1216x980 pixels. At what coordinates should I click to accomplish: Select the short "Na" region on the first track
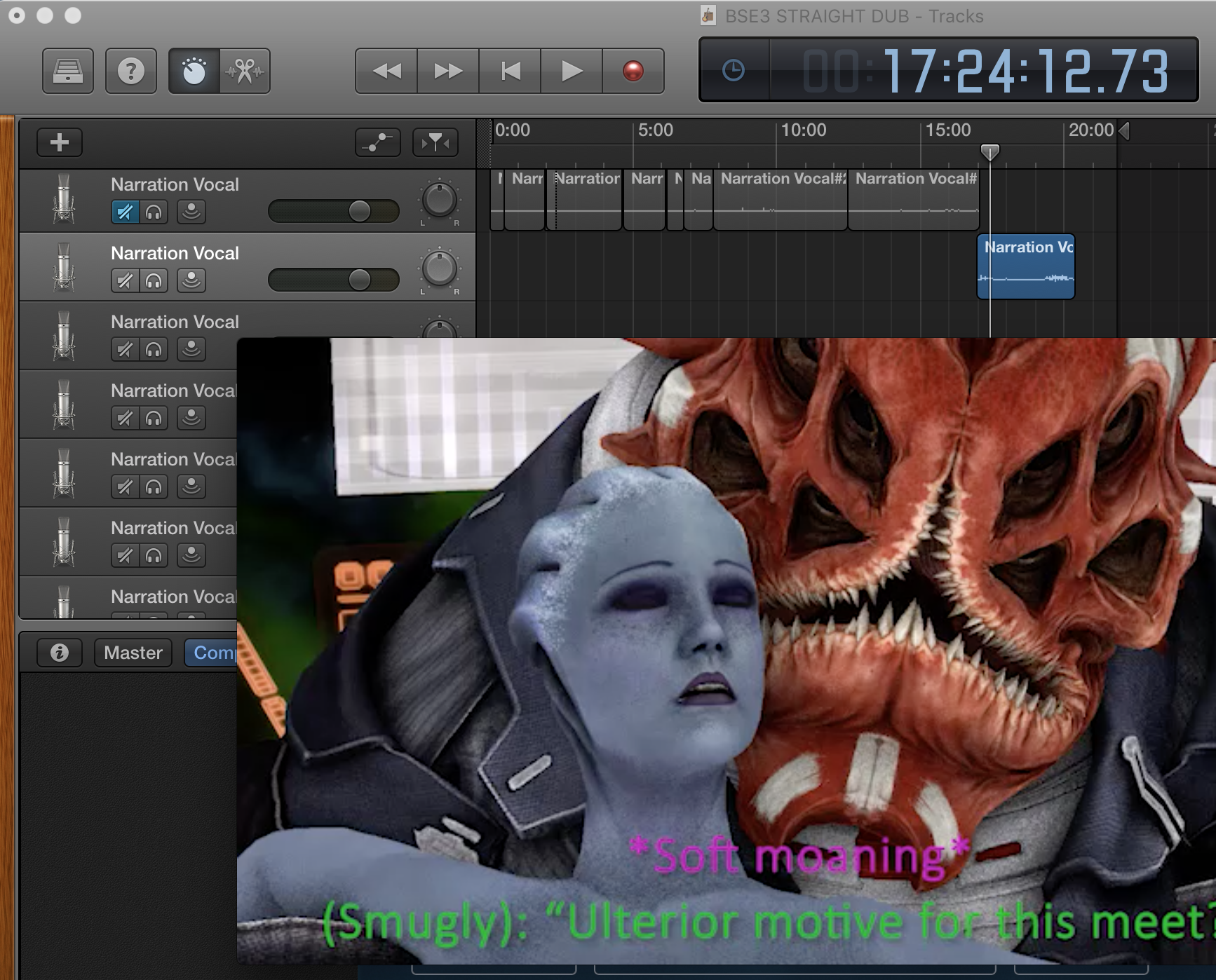point(698,200)
